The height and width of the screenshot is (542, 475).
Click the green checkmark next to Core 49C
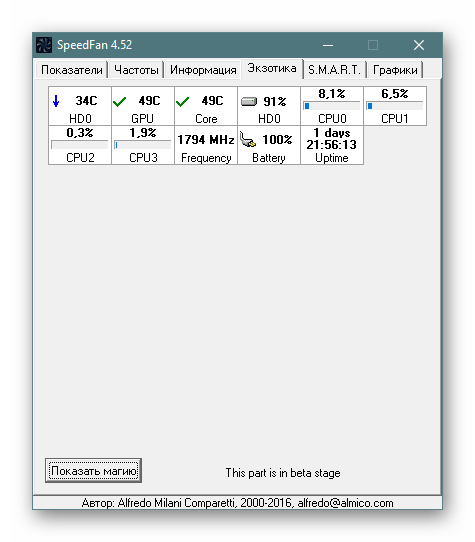tap(182, 102)
